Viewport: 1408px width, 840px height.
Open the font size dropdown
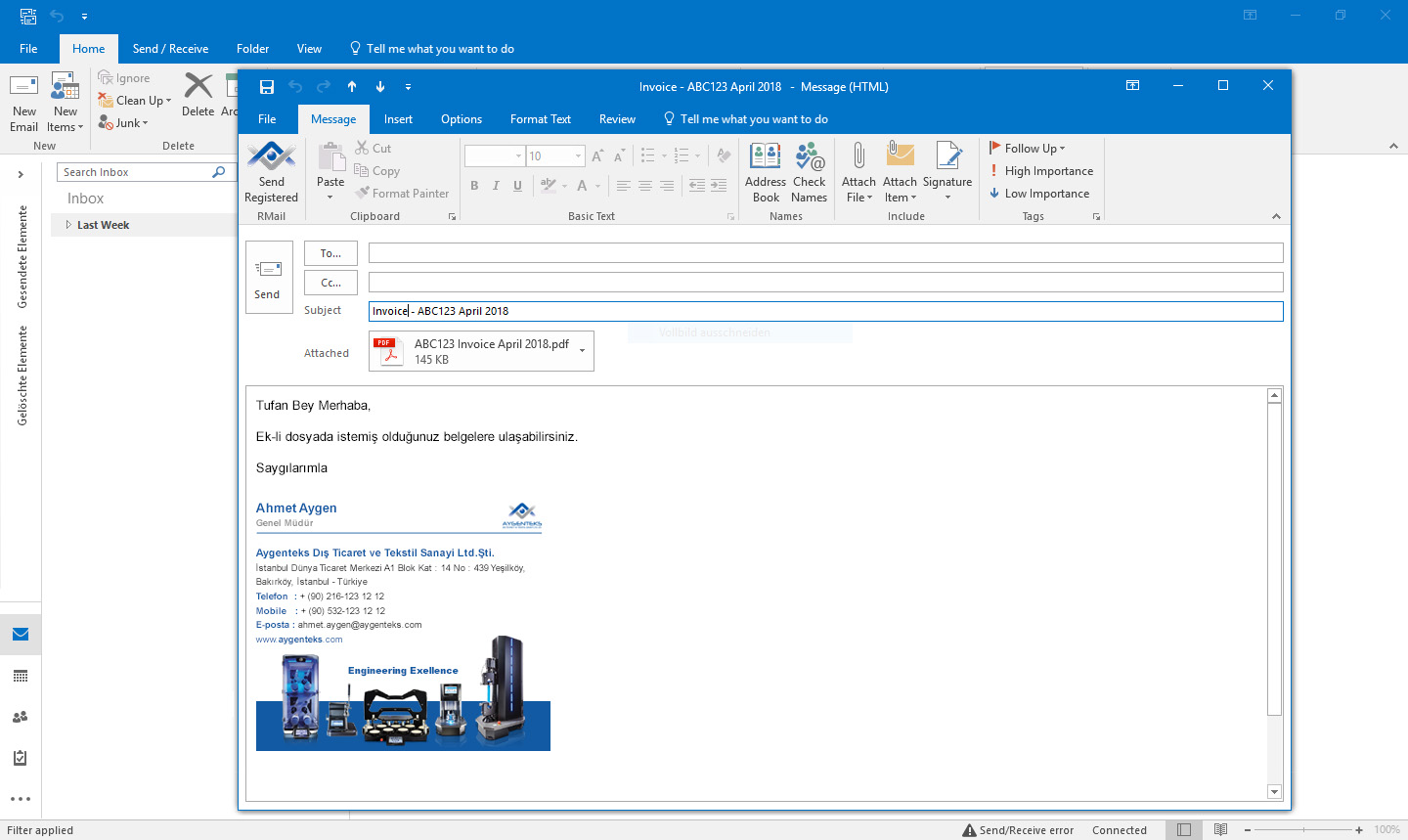coord(579,156)
